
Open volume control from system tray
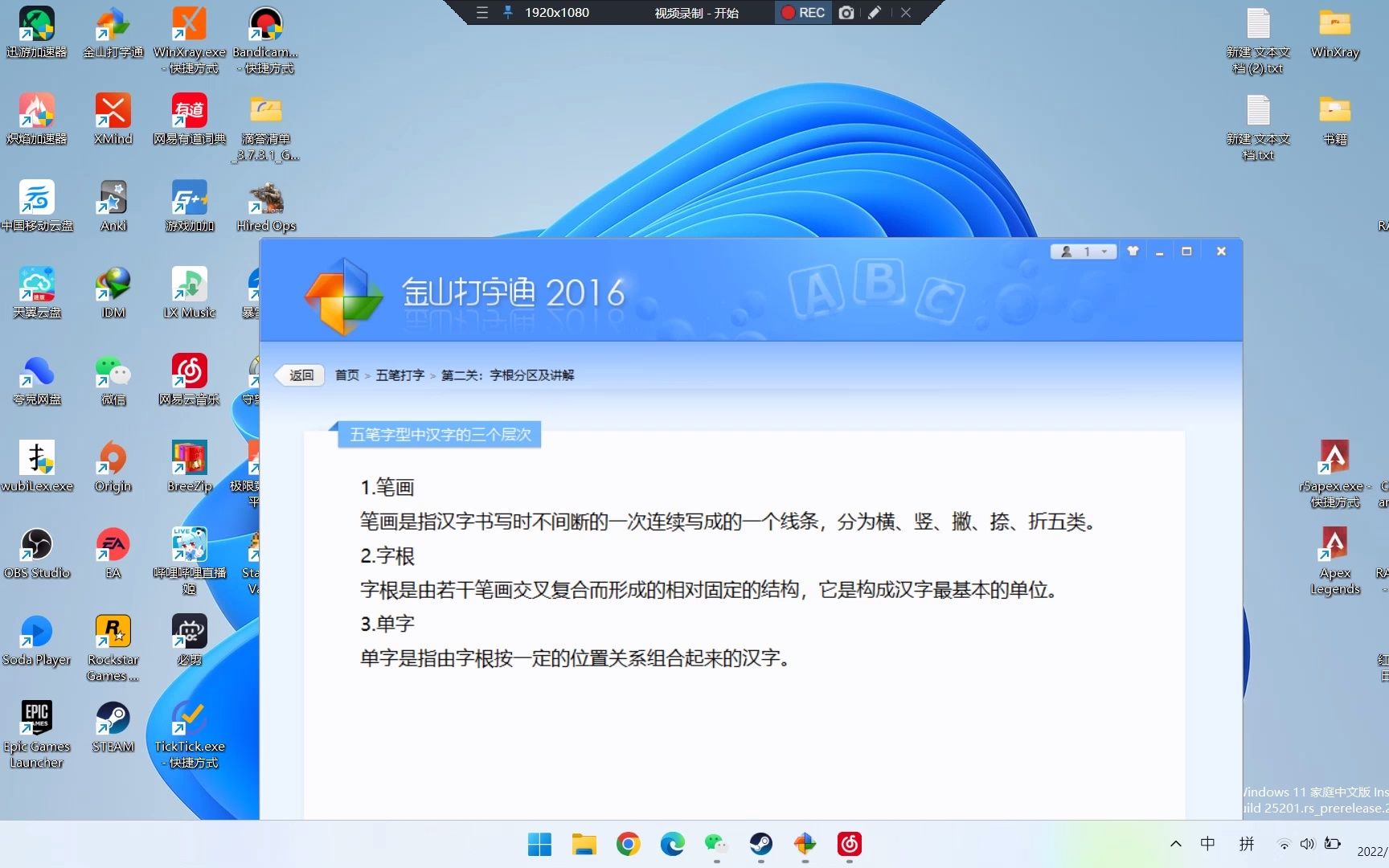click(1307, 844)
